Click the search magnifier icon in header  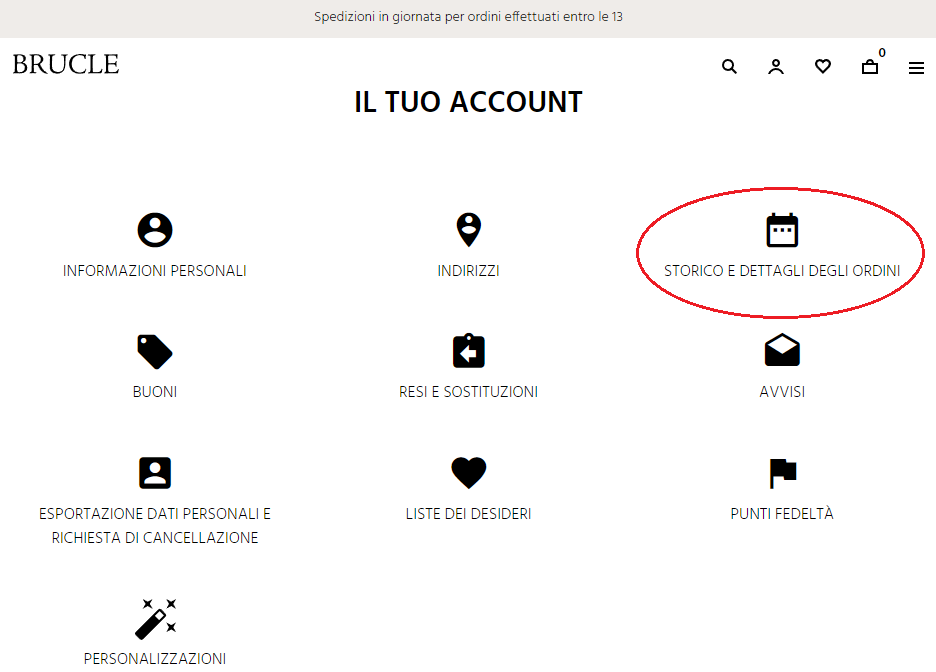click(729, 67)
